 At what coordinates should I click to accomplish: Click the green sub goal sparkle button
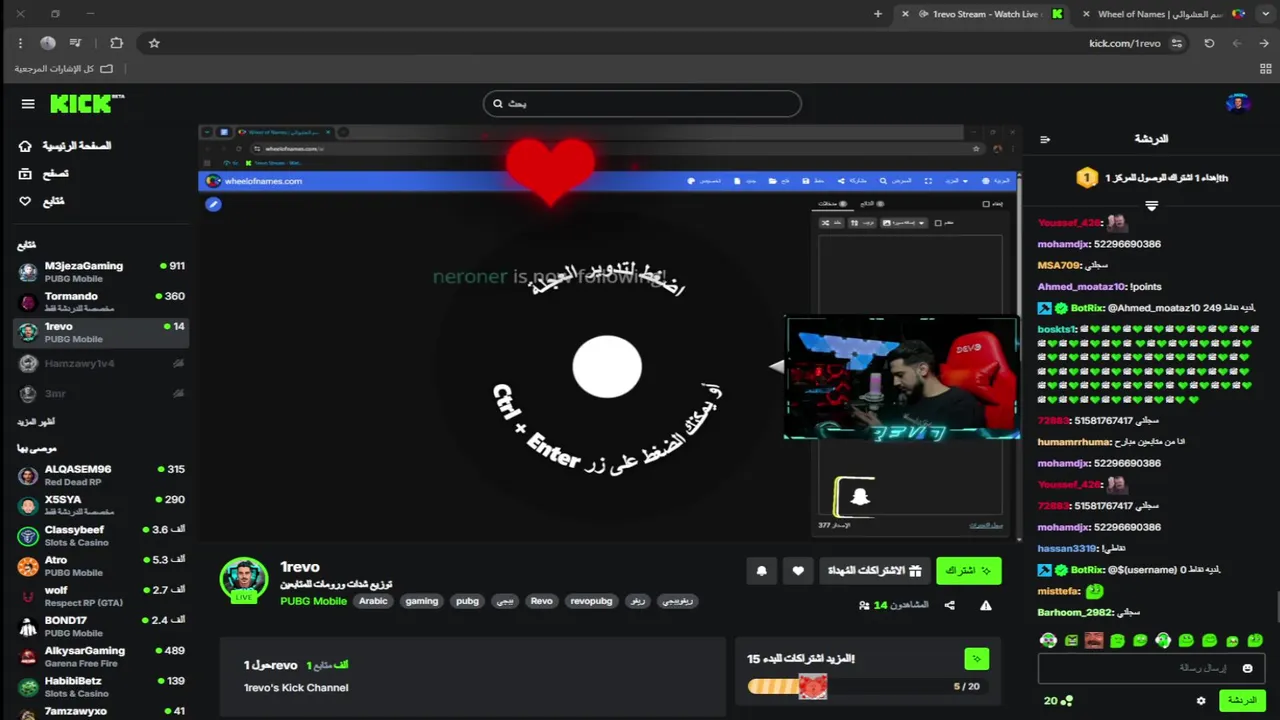976,659
